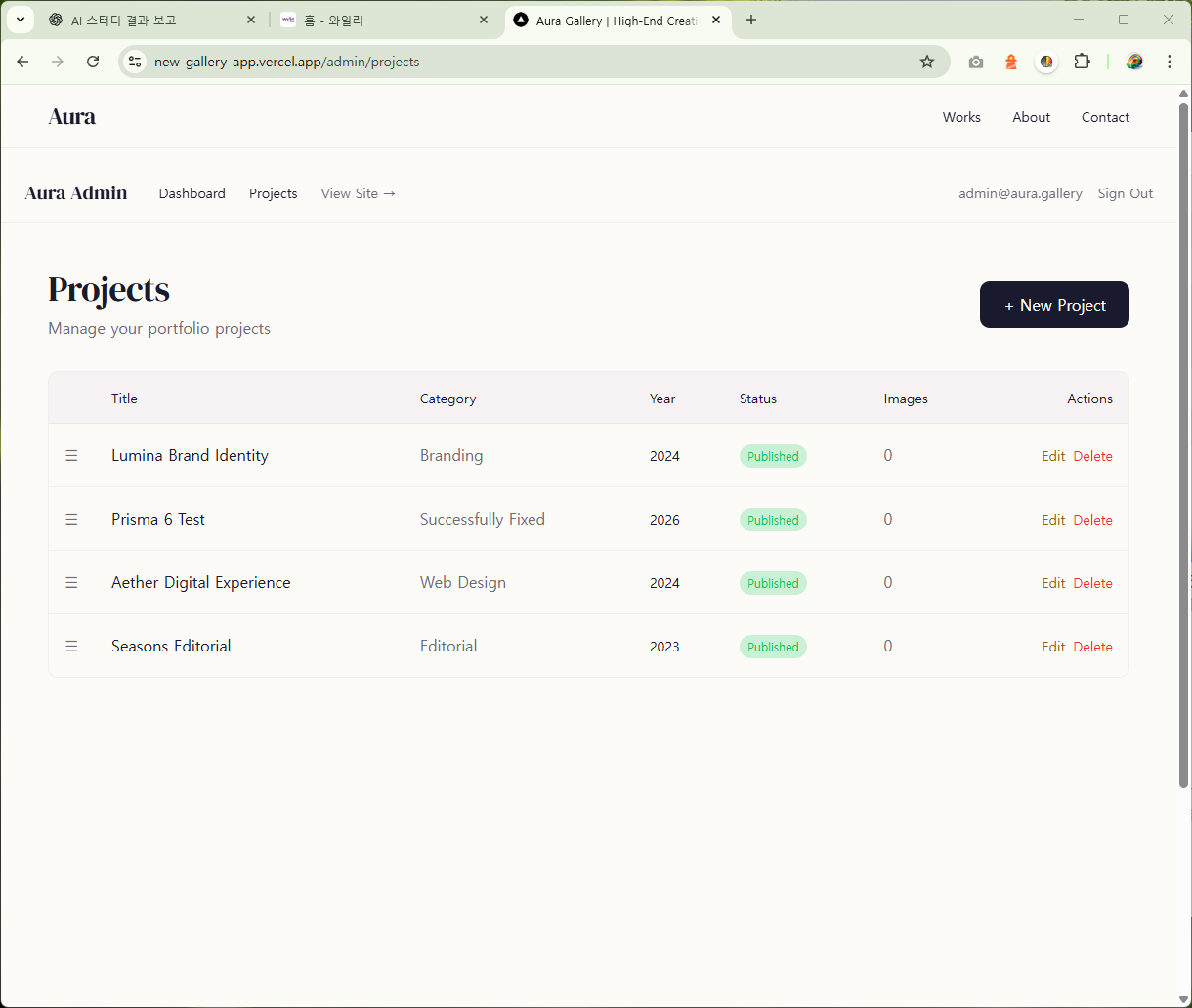The image size is (1192, 1008).
Task: Open the browser Extensions puzzle icon
Action: pyautogui.click(x=1082, y=62)
